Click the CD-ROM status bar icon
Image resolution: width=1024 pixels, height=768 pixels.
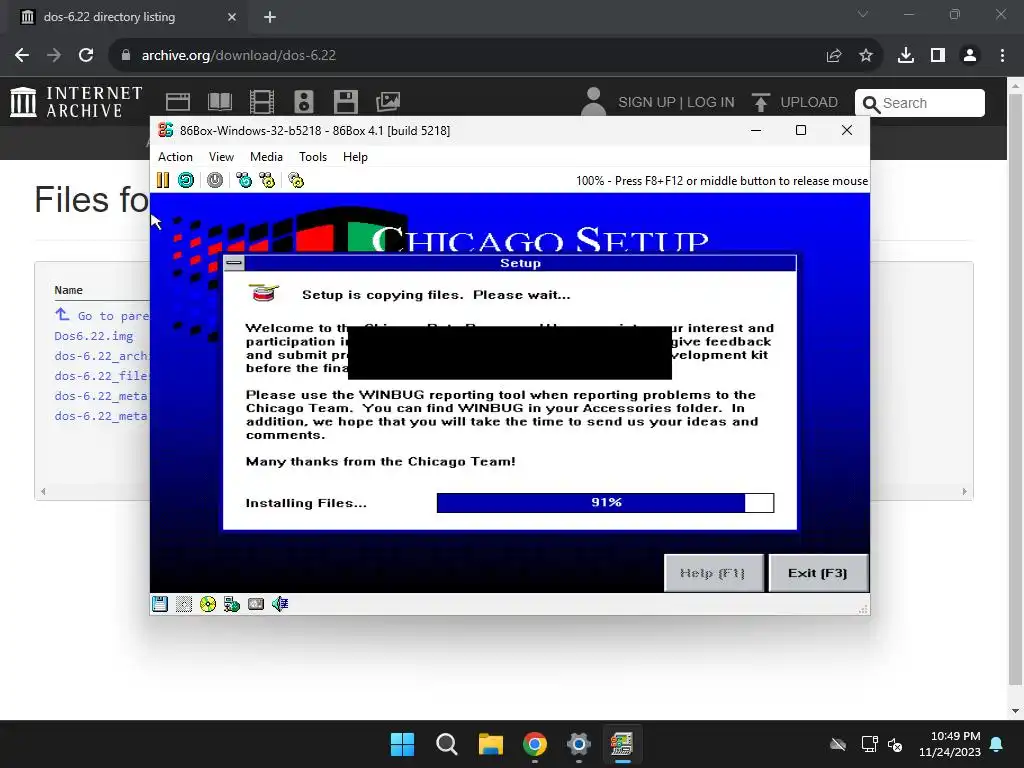208,604
